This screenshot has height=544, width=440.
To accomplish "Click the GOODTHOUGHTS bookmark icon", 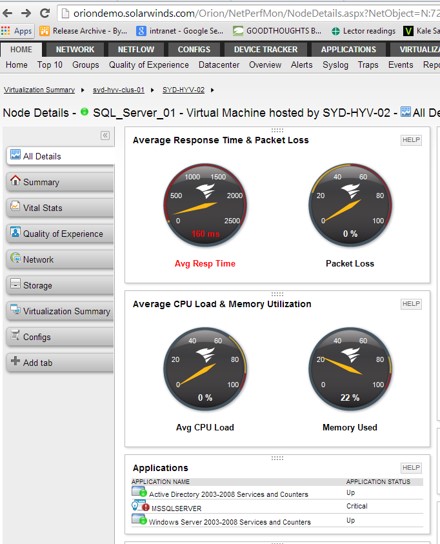I will click(x=238, y=31).
